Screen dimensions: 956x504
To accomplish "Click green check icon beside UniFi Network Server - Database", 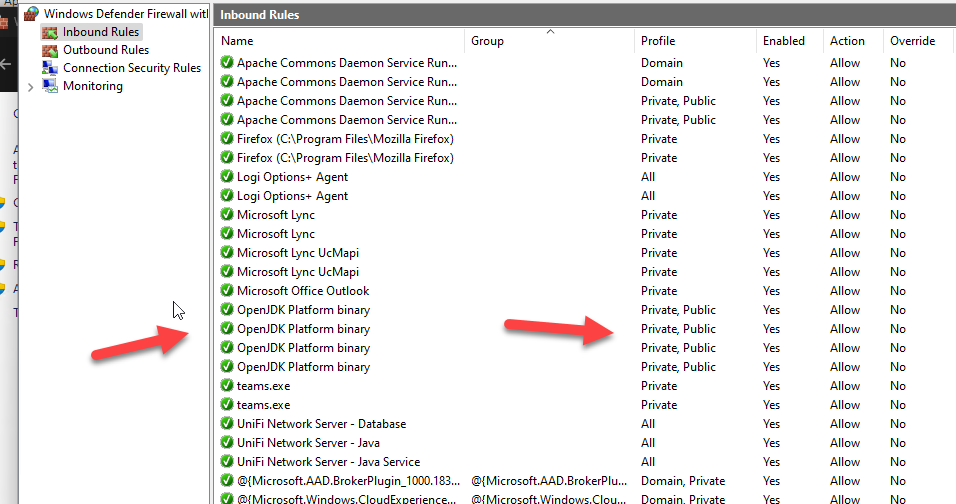I will click(227, 424).
